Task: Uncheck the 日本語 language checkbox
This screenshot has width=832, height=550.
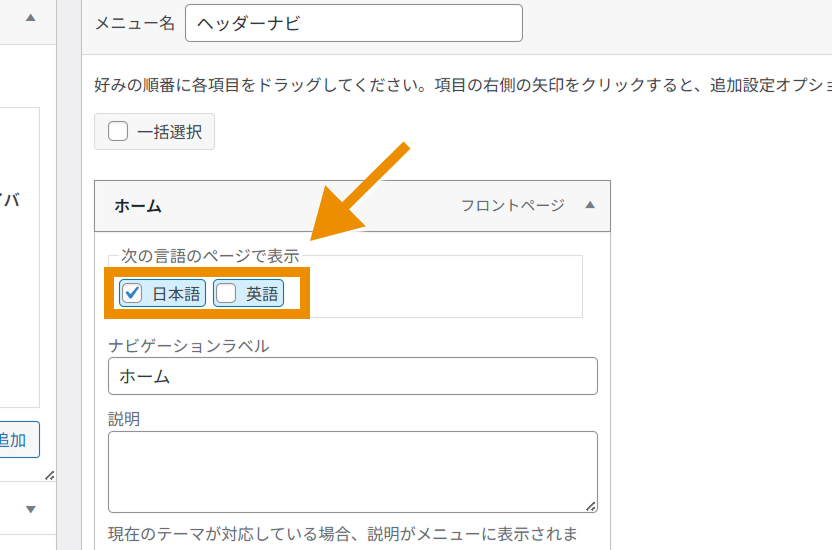Action: pyautogui.click(x=132, y=294)
